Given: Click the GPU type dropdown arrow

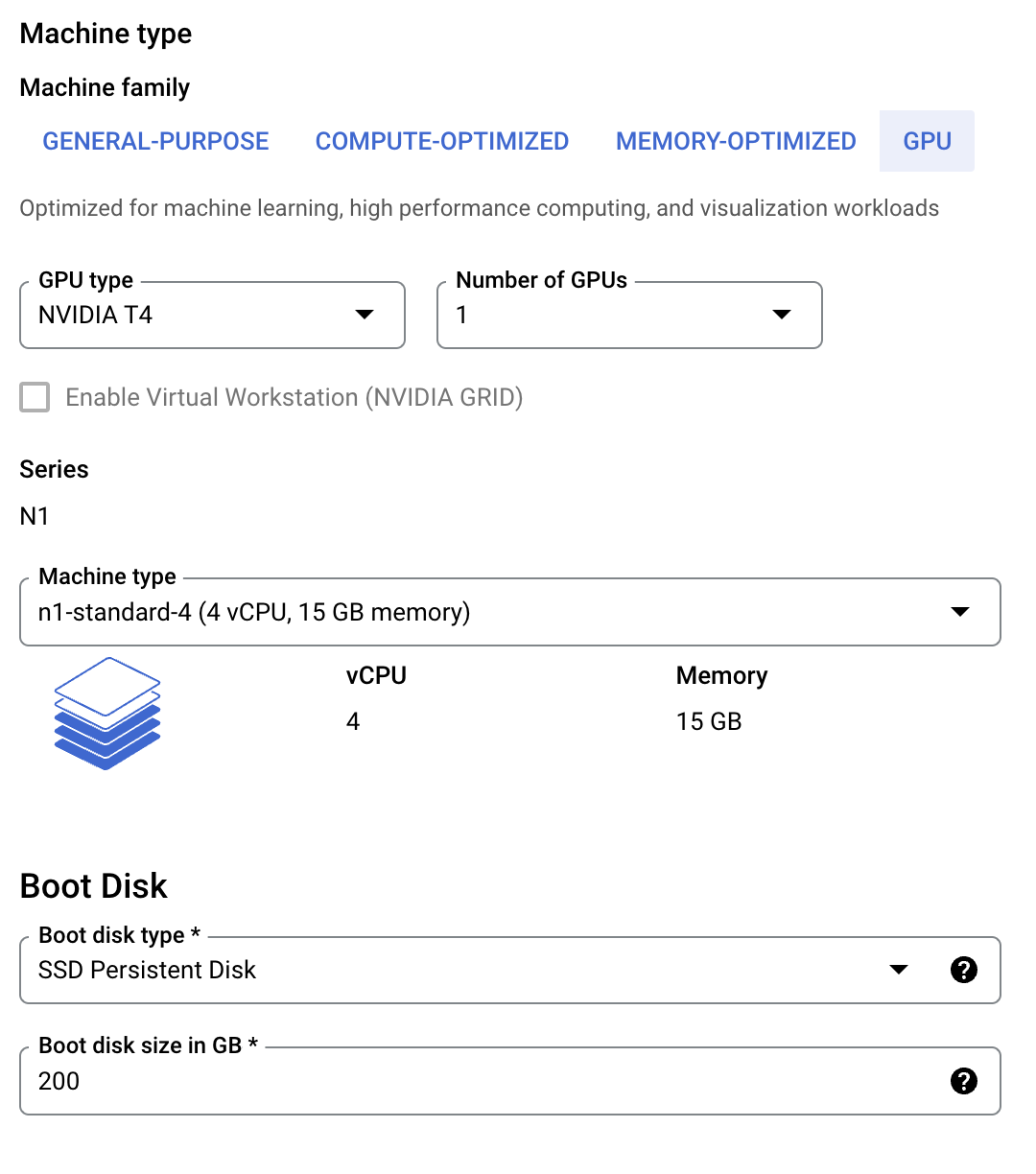Looking at the screenshot, I should (x=365, y=315).
